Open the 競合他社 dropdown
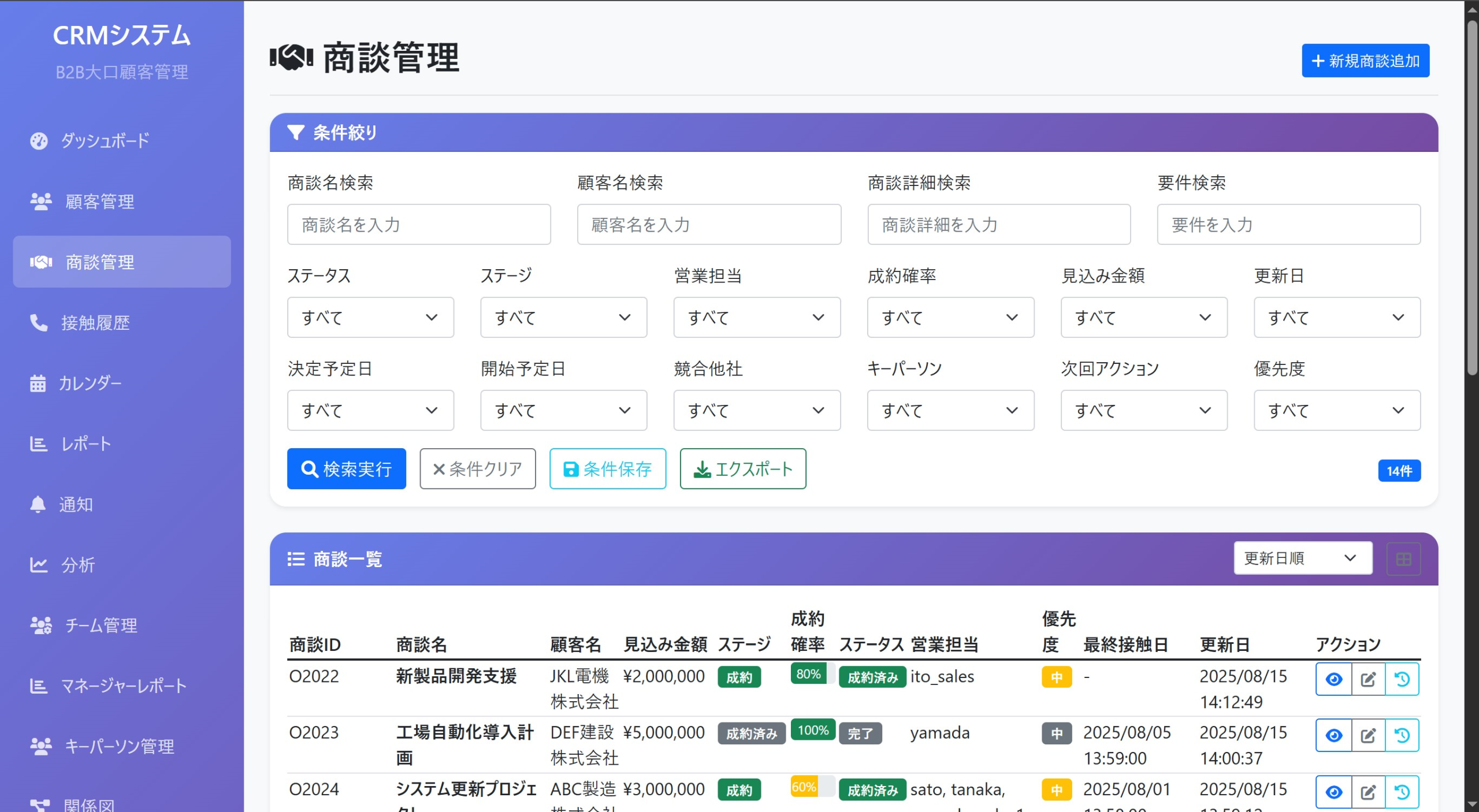The image size is (1479, 812). click(x=757, y=410)
